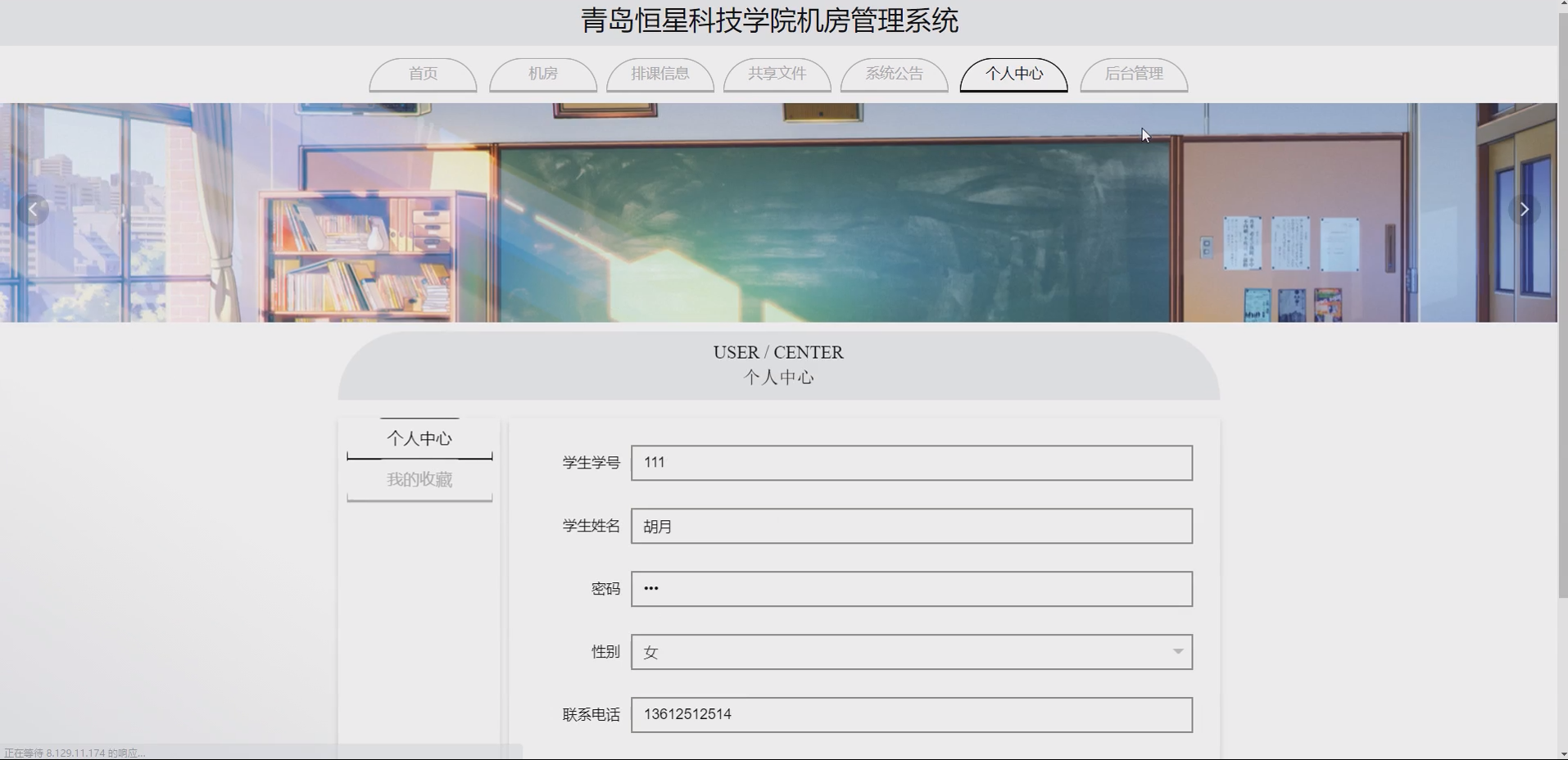1568x760 pixels.
Task: Go to next carousel slide arrow
Action: coord(1524,210)
